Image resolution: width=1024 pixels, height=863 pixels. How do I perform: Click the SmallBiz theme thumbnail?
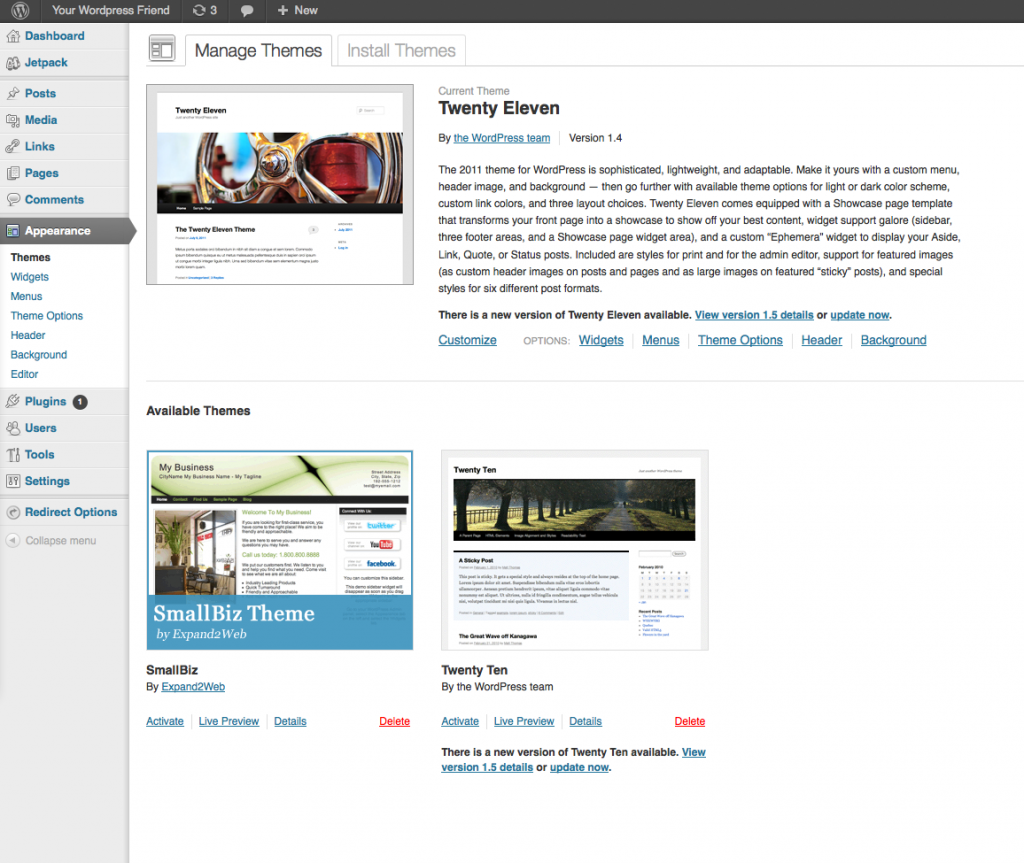pos(280,550)
